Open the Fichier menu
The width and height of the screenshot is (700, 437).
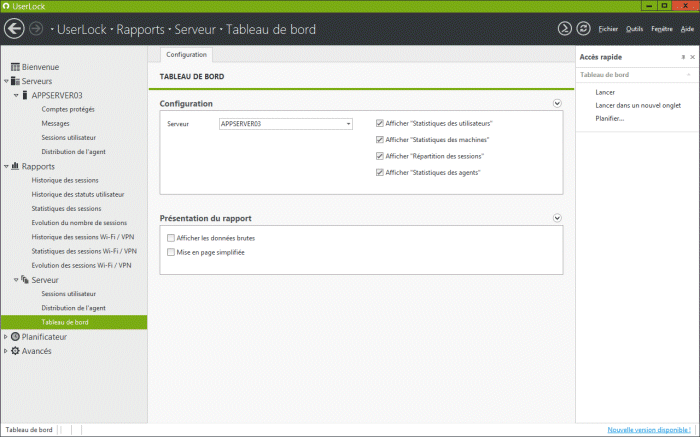click(608, 29)
